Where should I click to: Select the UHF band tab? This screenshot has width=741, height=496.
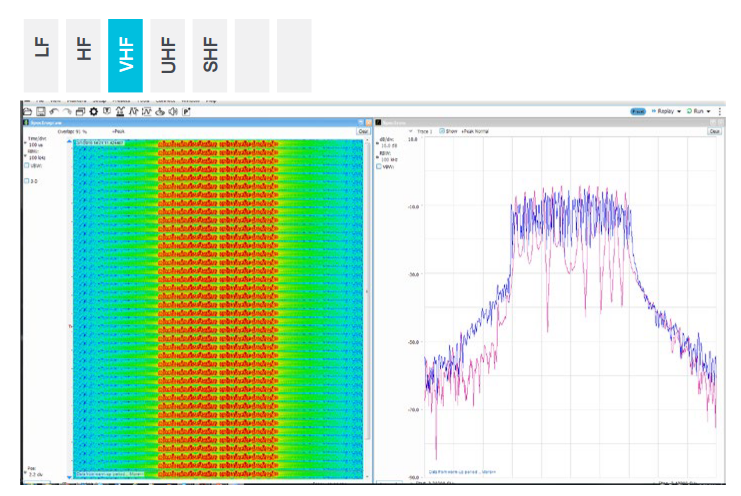click(168, 55)
